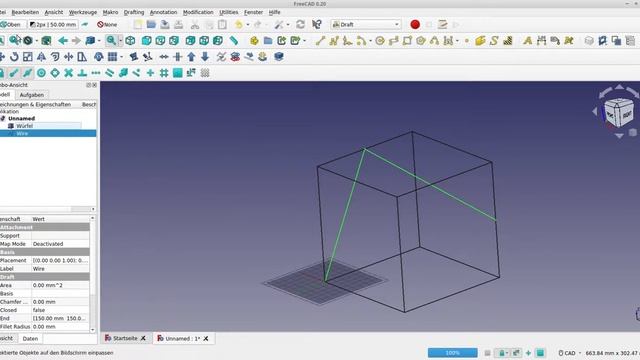640x360 pixels.
Task: Open the Annotation menu
Action: (x=163, y=12)
